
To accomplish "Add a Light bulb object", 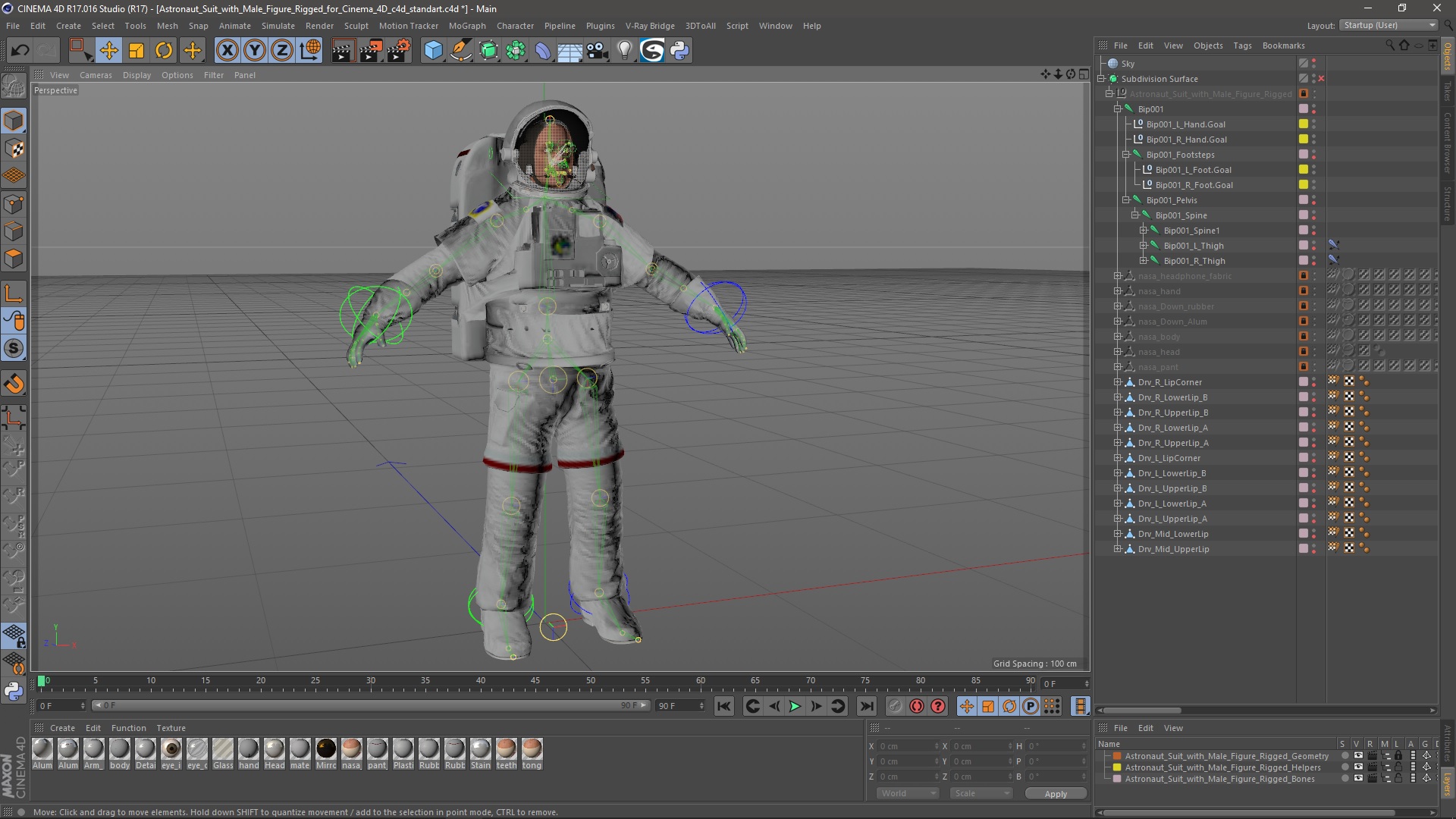I will (625, 51).
